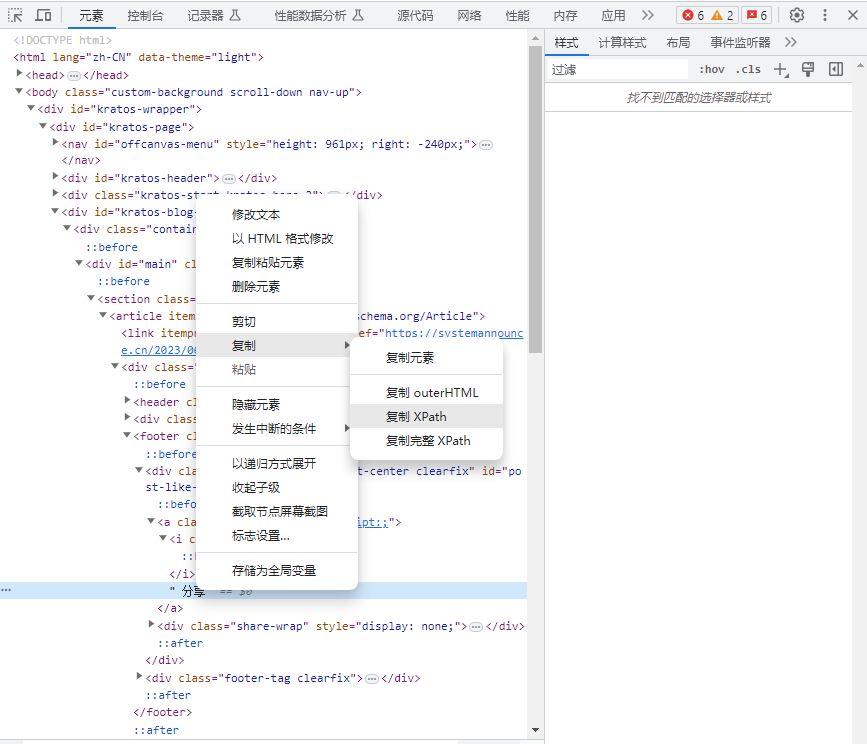The image size is (867, 744).
Task: Click the elements panel vertical scrollbar
Action: (535, 199)
